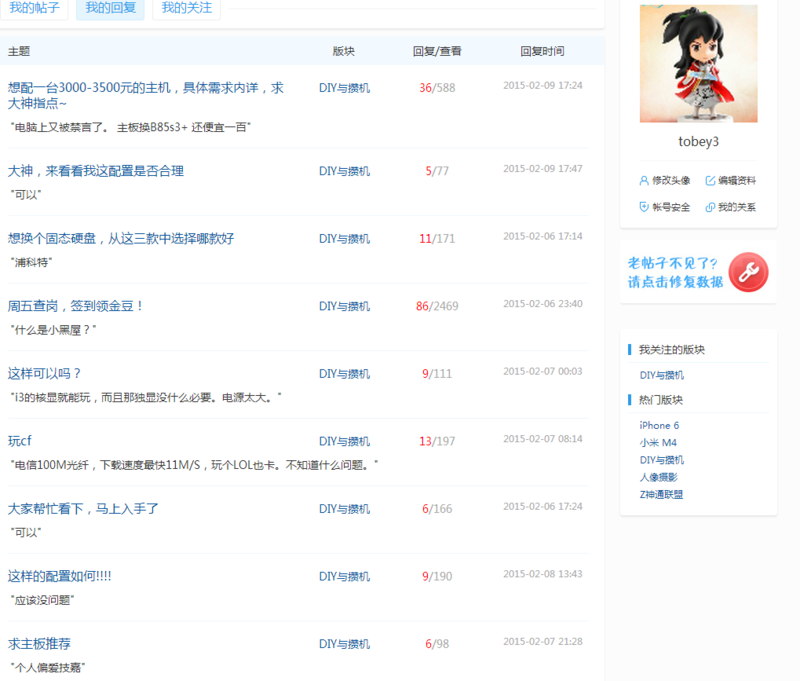Click DIY与攒机 board link in 36/588 row

344,88
